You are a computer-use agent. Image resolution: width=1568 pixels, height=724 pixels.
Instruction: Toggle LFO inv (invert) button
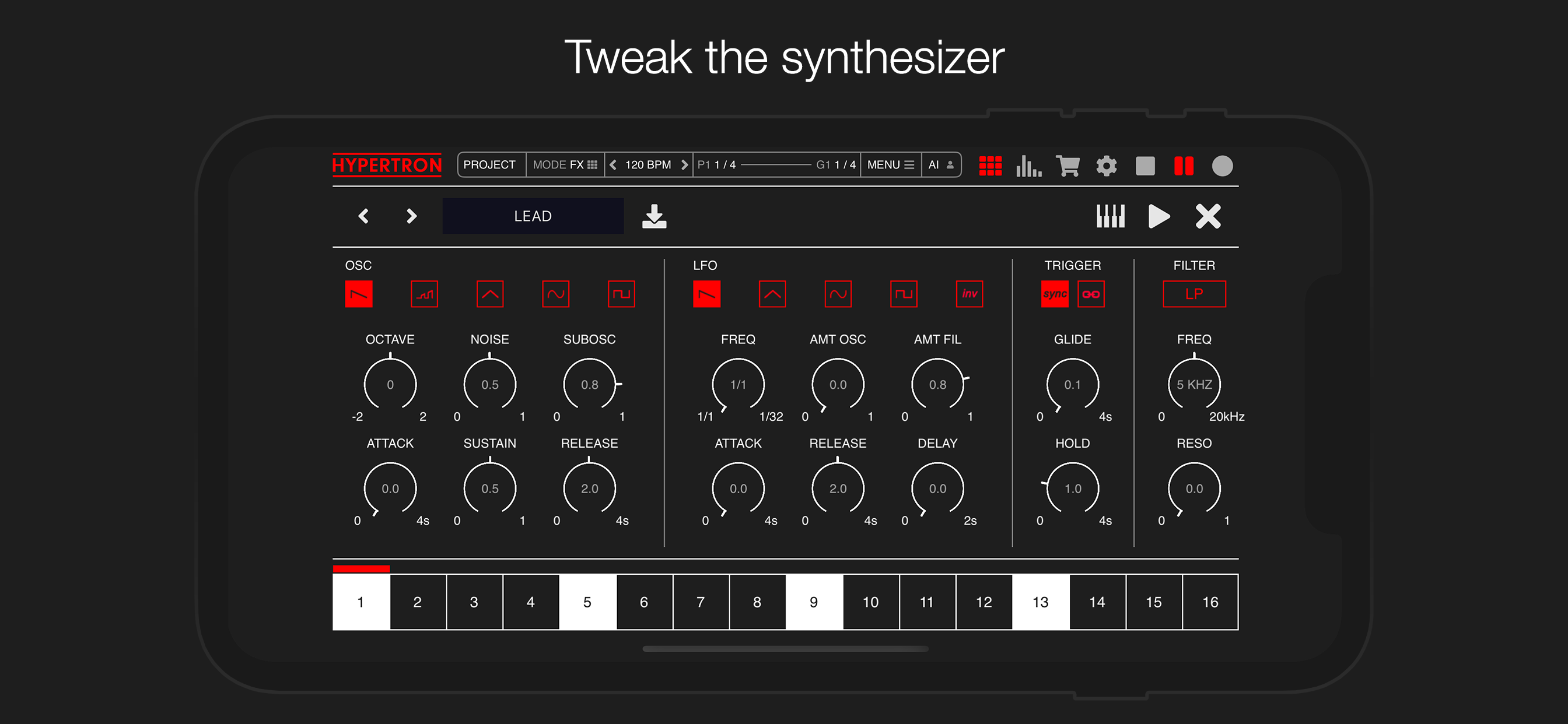point(970,294)
